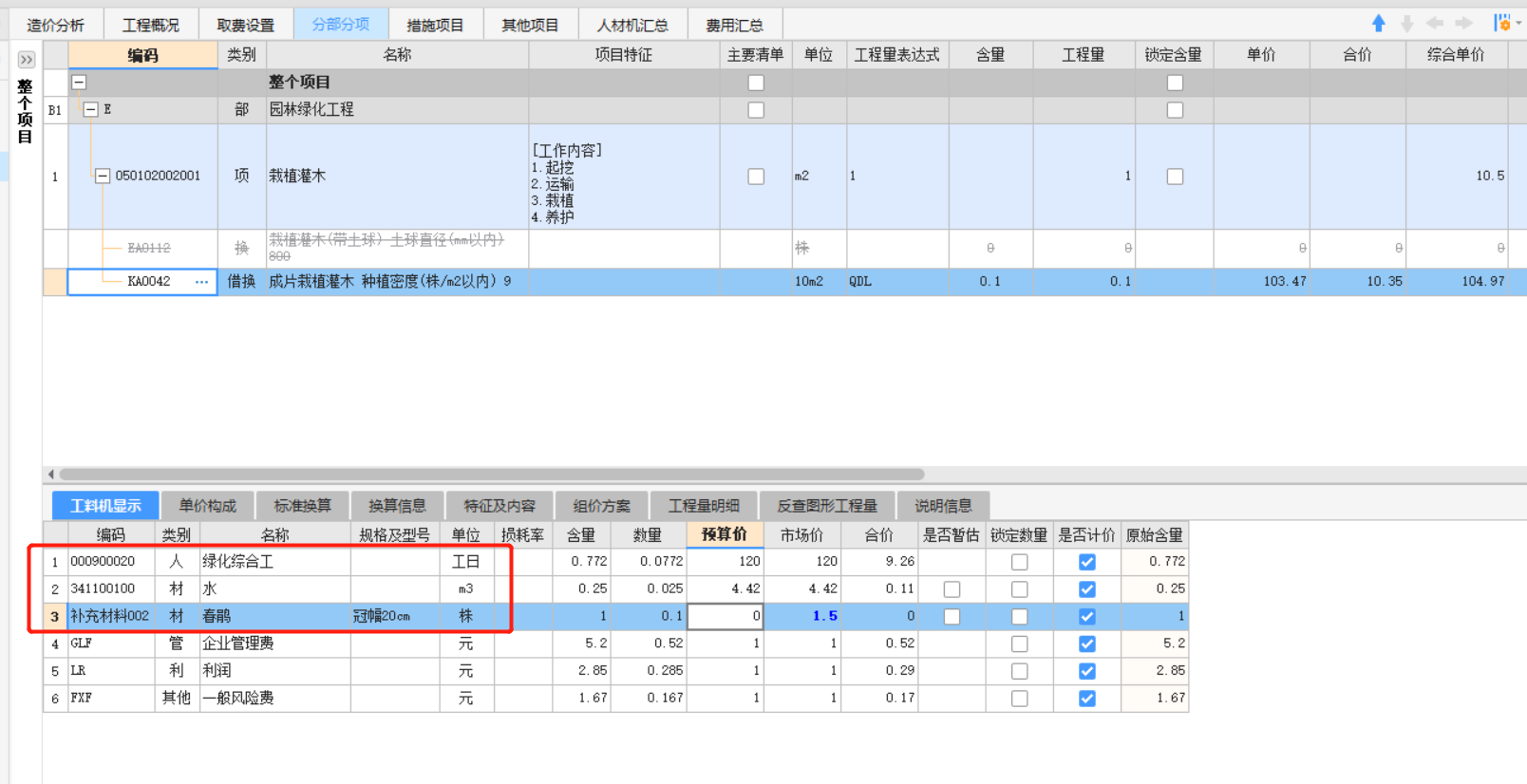This screenshot has width=1527, height=784.
Task: Click the scrollbar left arrow
Action: pos(50,474)
